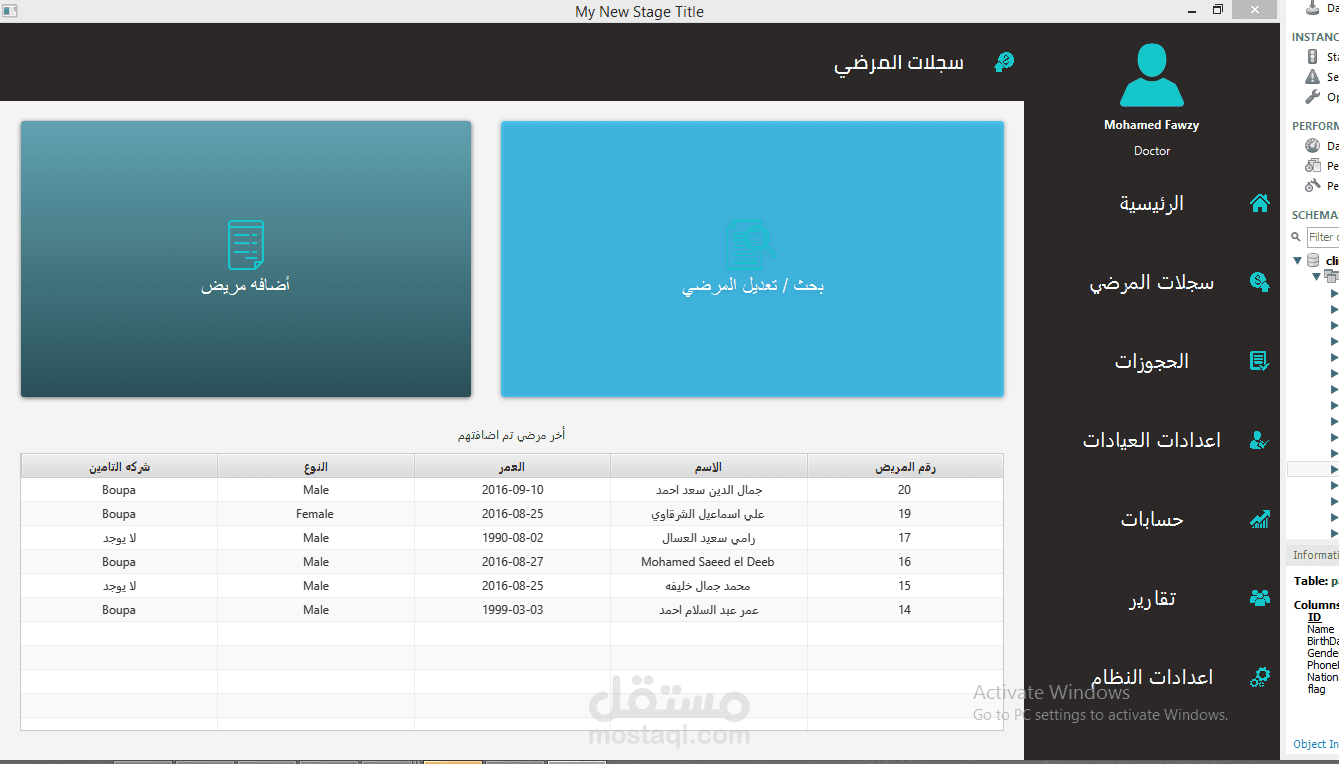Viewport: 1339px width, 764px height.
Task: Click the date 2016-09-10 cell
Action: (x=512, y=490)
